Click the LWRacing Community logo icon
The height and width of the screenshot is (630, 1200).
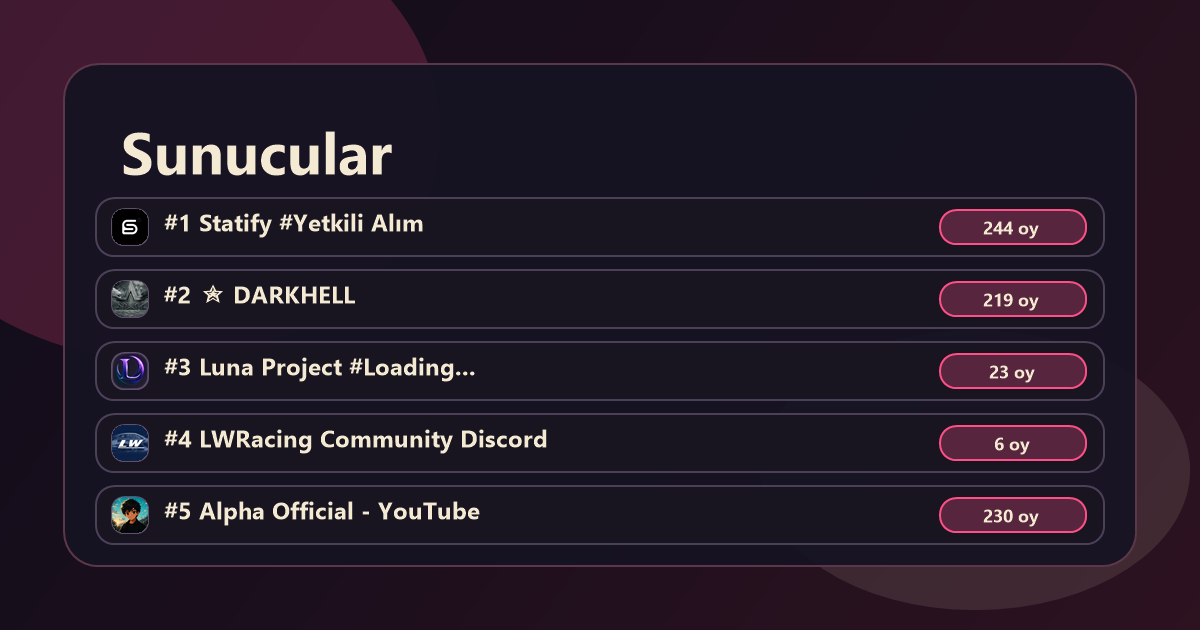coord(130,443)
